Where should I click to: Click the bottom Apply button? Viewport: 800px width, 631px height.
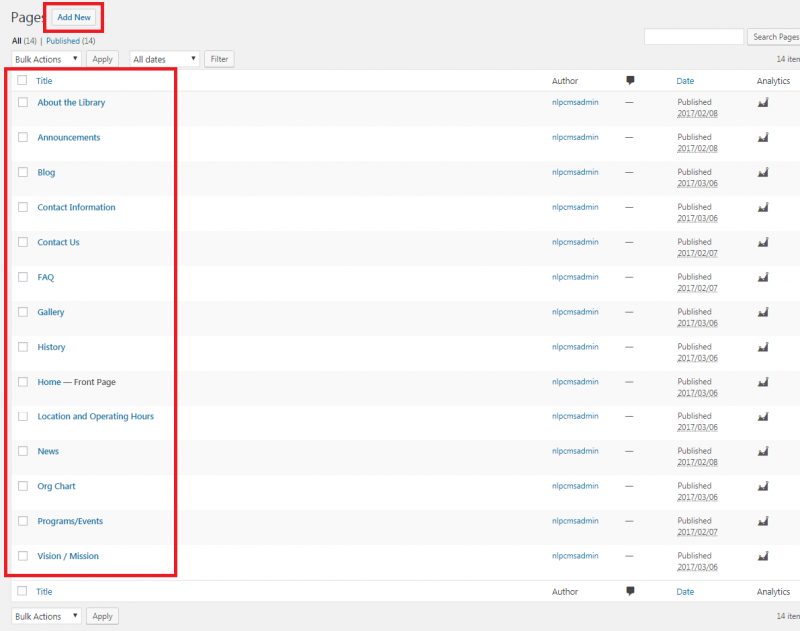click(102, 616)
